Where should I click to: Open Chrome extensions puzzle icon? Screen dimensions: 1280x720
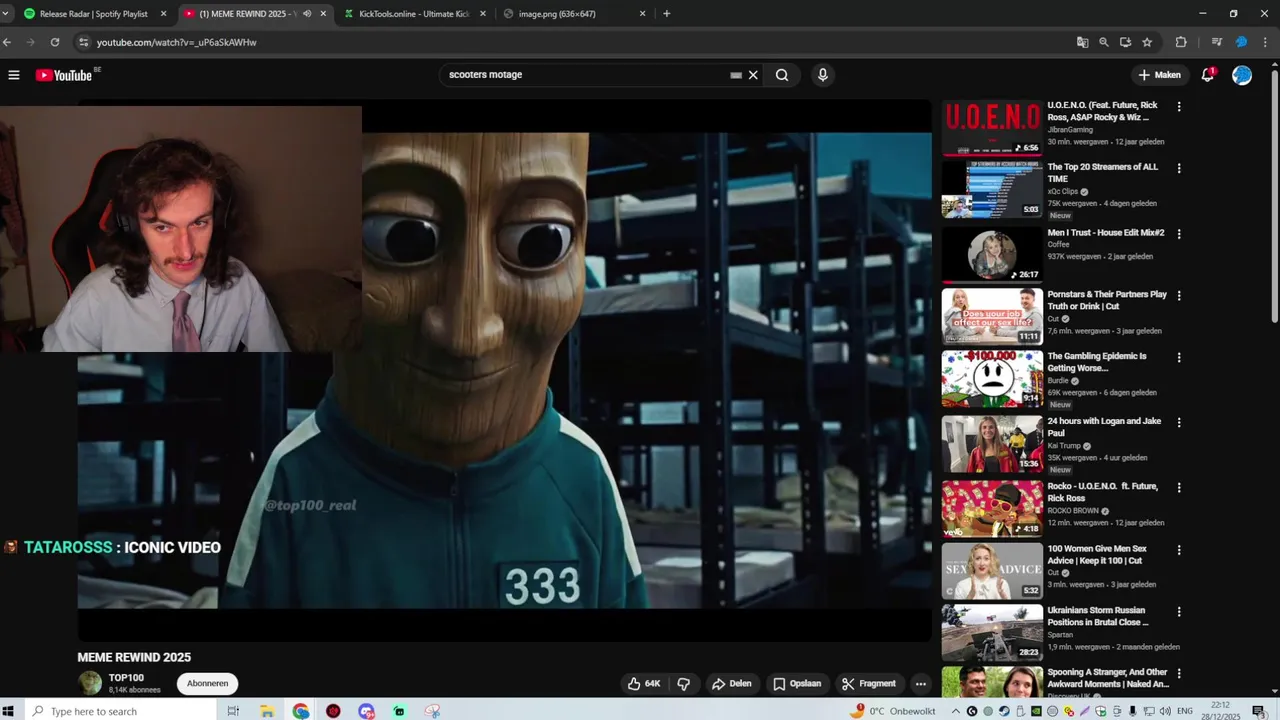pyautogui.click(x=1181, y=42)
